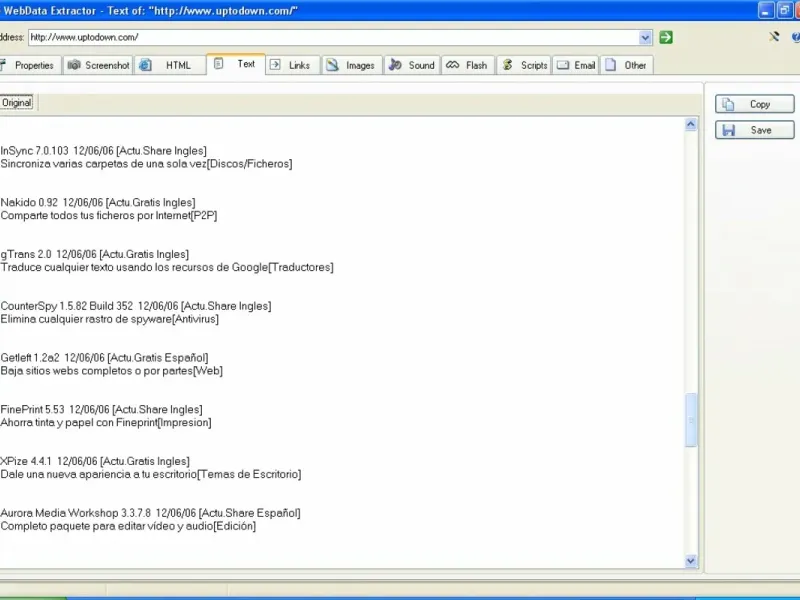800x600 pixels.
Task: Open the Sound tab
Action: [x=412, y=65]
